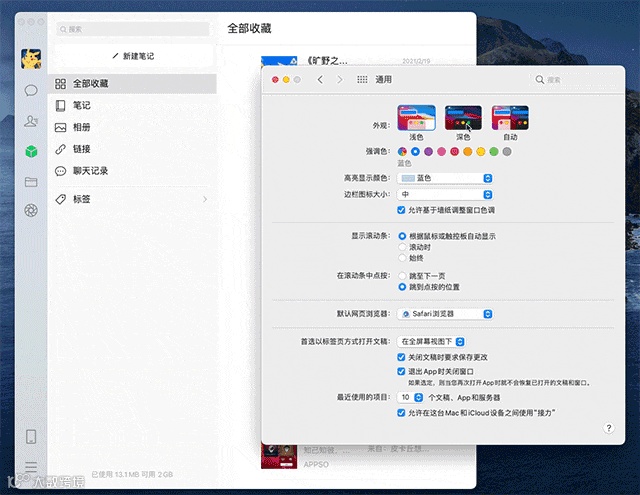Choose graphite accent color
This screenshot has width=640, height=495.
[507, 152]
